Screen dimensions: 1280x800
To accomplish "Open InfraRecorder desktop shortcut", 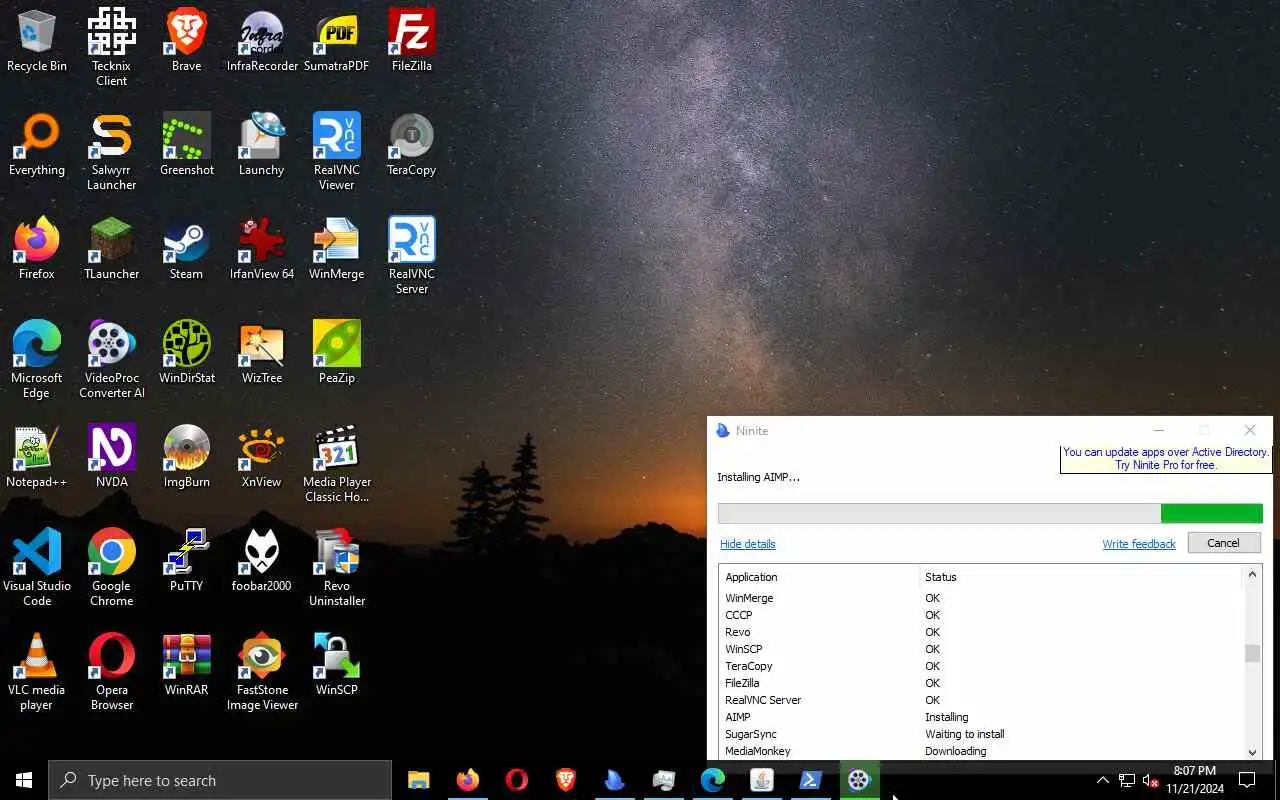I will (x=262, y=42).
